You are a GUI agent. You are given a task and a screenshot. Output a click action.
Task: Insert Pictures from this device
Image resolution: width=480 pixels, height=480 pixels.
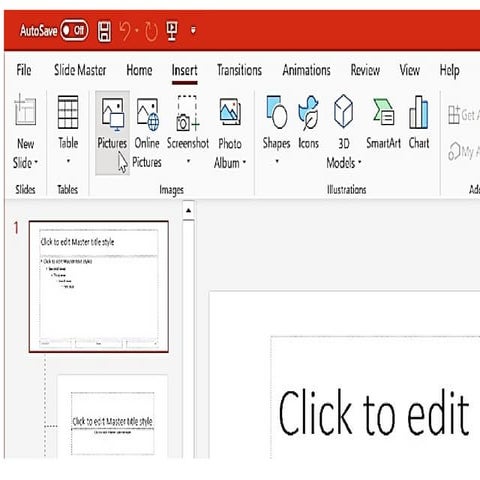pos(112,133)
